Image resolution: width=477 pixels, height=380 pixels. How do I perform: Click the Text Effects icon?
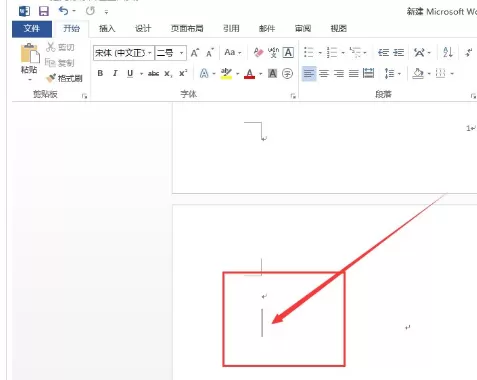pos(204,73)
